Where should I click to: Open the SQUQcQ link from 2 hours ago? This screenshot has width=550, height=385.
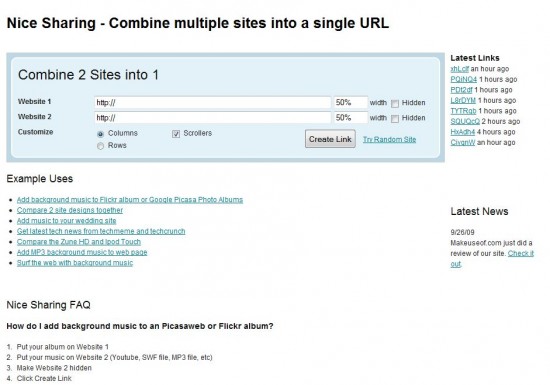tap(465, 121)
